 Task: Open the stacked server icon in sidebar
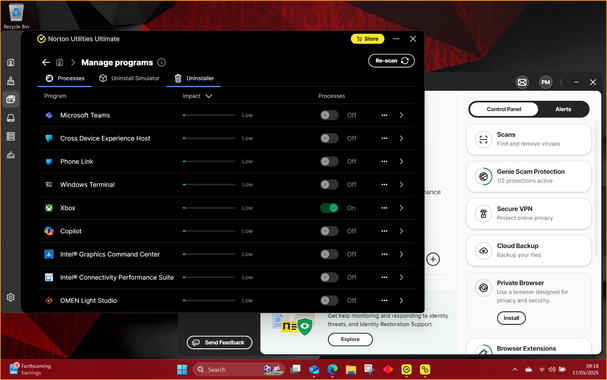point(11,136)
